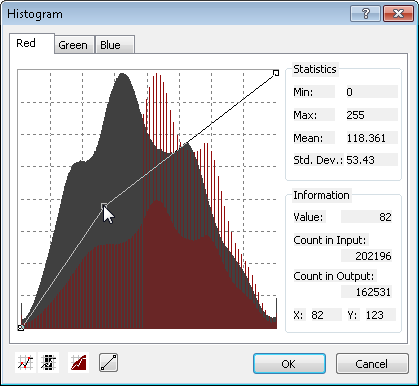Click the curve control point under the cursor
Image resolution: width=419 pixels, height=386 pixels.
pos(104,205)
